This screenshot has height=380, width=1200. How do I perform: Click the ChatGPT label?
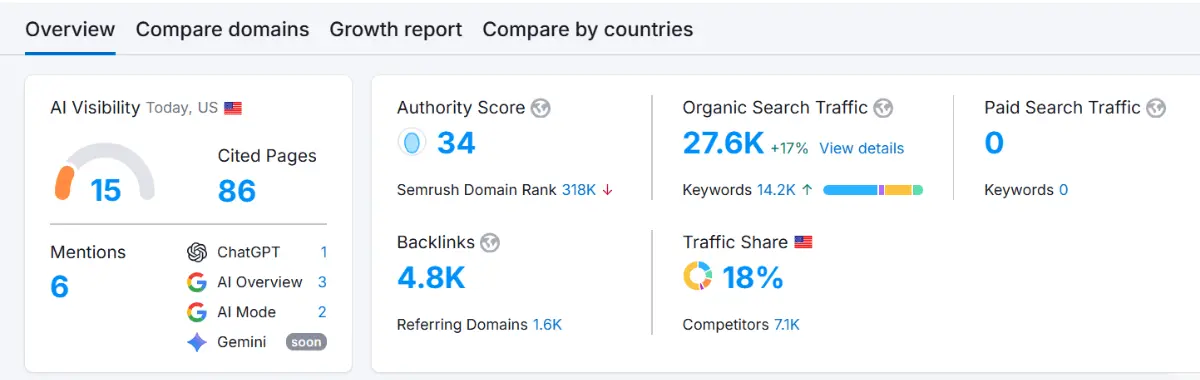click(249, 252)
